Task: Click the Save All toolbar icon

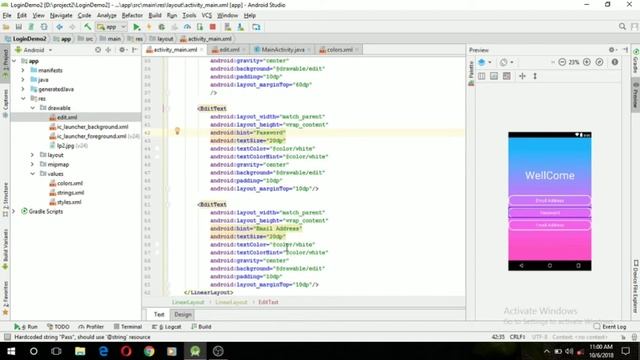Action: [x=19, y=27]
